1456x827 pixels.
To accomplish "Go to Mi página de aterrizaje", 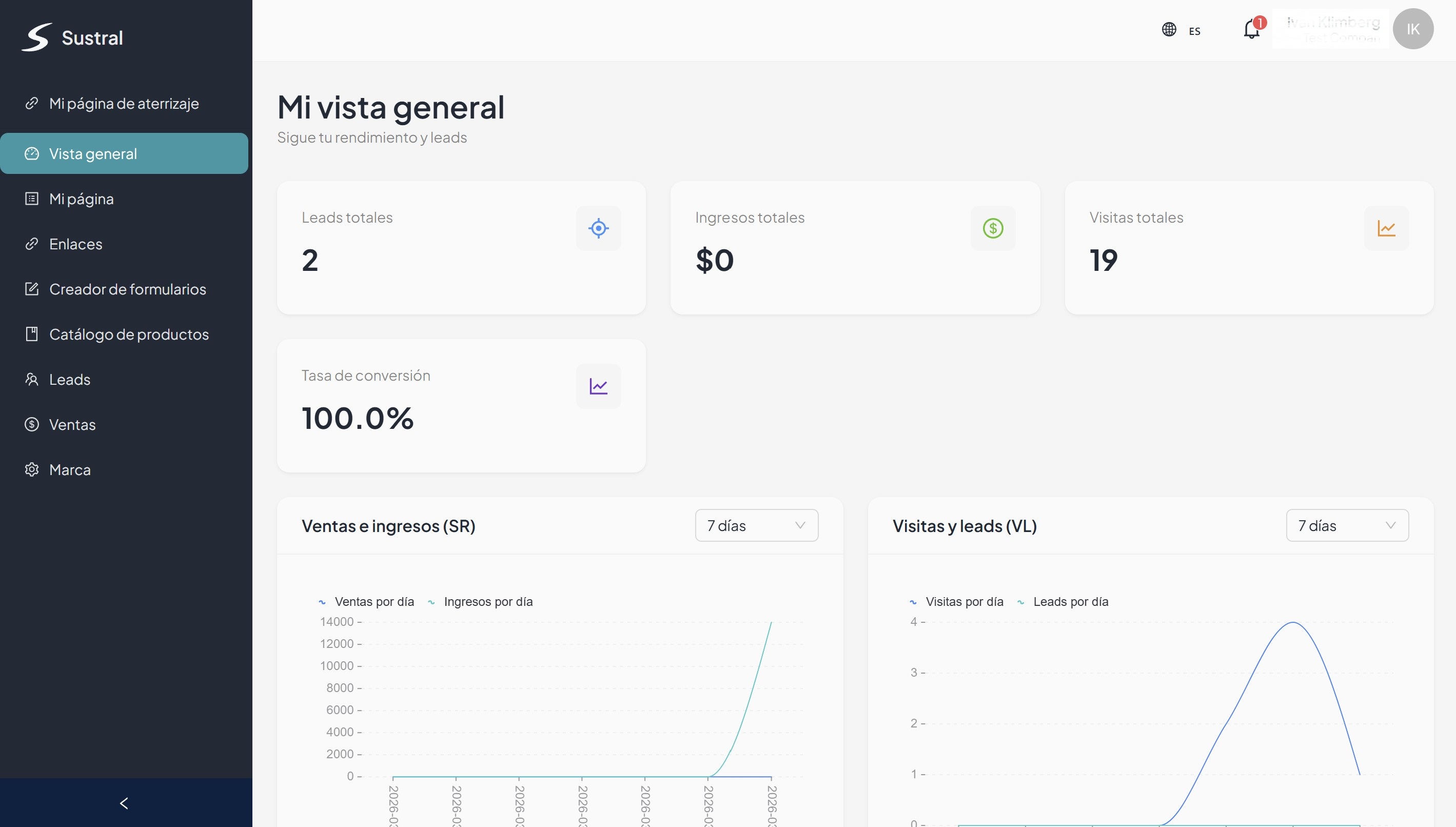I will 124,104.
